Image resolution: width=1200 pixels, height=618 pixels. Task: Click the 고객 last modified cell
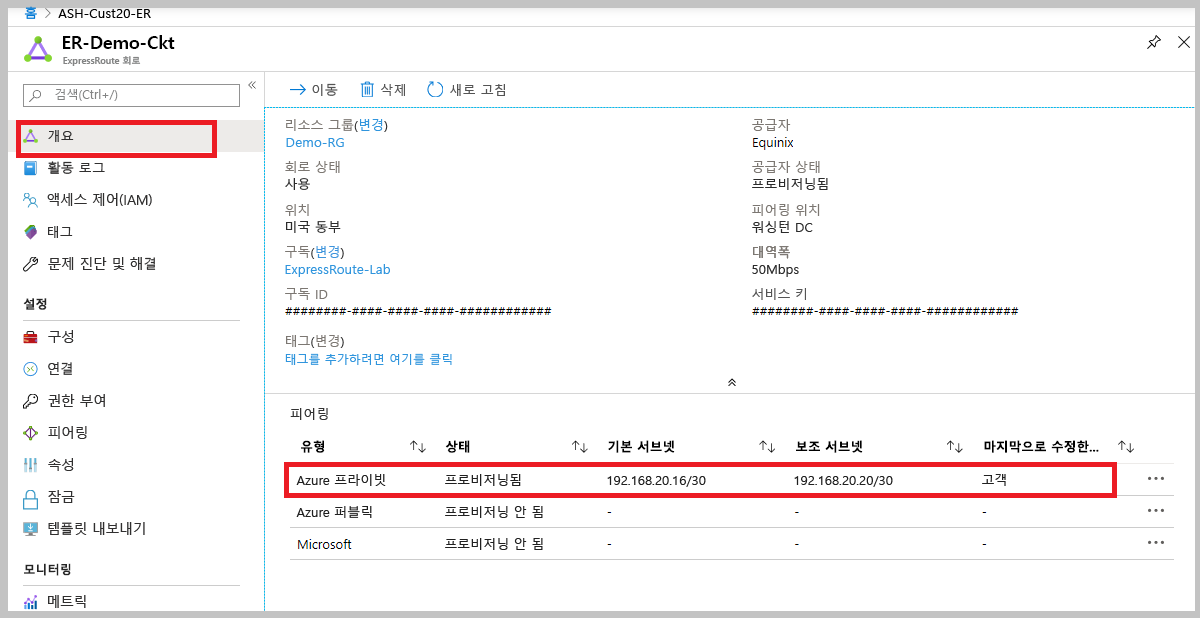[995, 480]
